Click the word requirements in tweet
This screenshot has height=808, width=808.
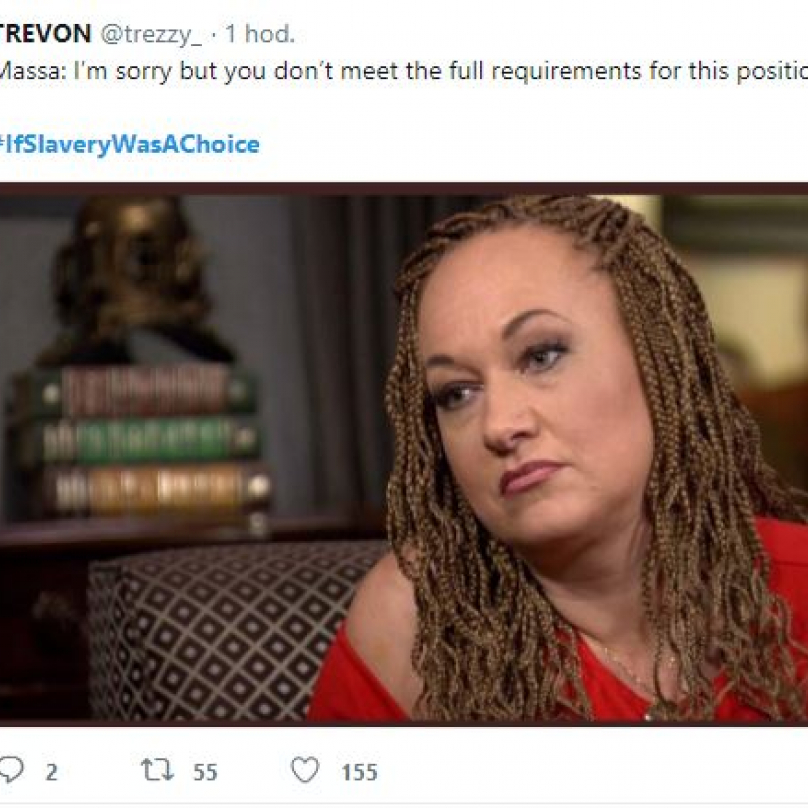point(566,72)
